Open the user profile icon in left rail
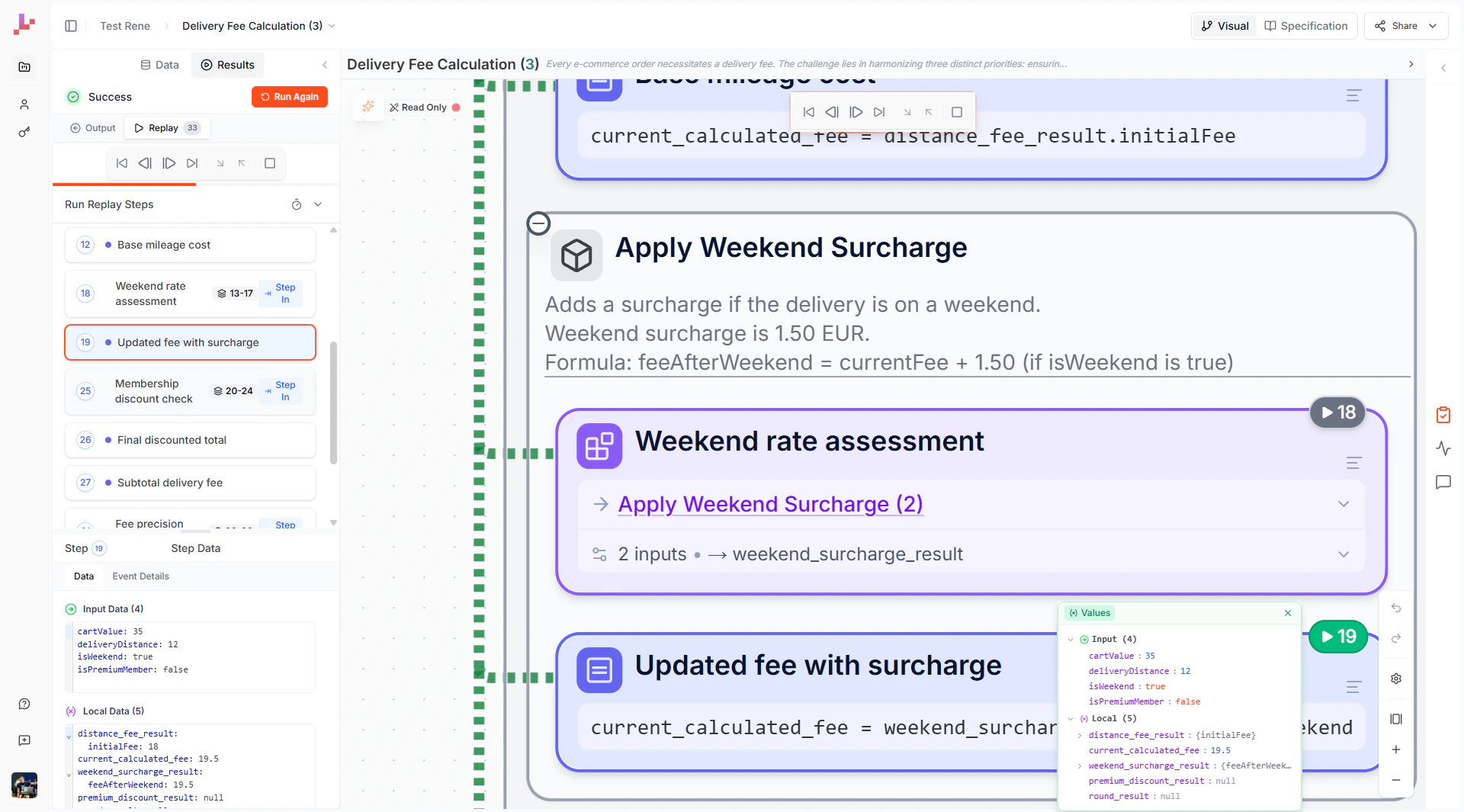The width and height of the screenshot is (1464, 812). [x=24, y=104]
